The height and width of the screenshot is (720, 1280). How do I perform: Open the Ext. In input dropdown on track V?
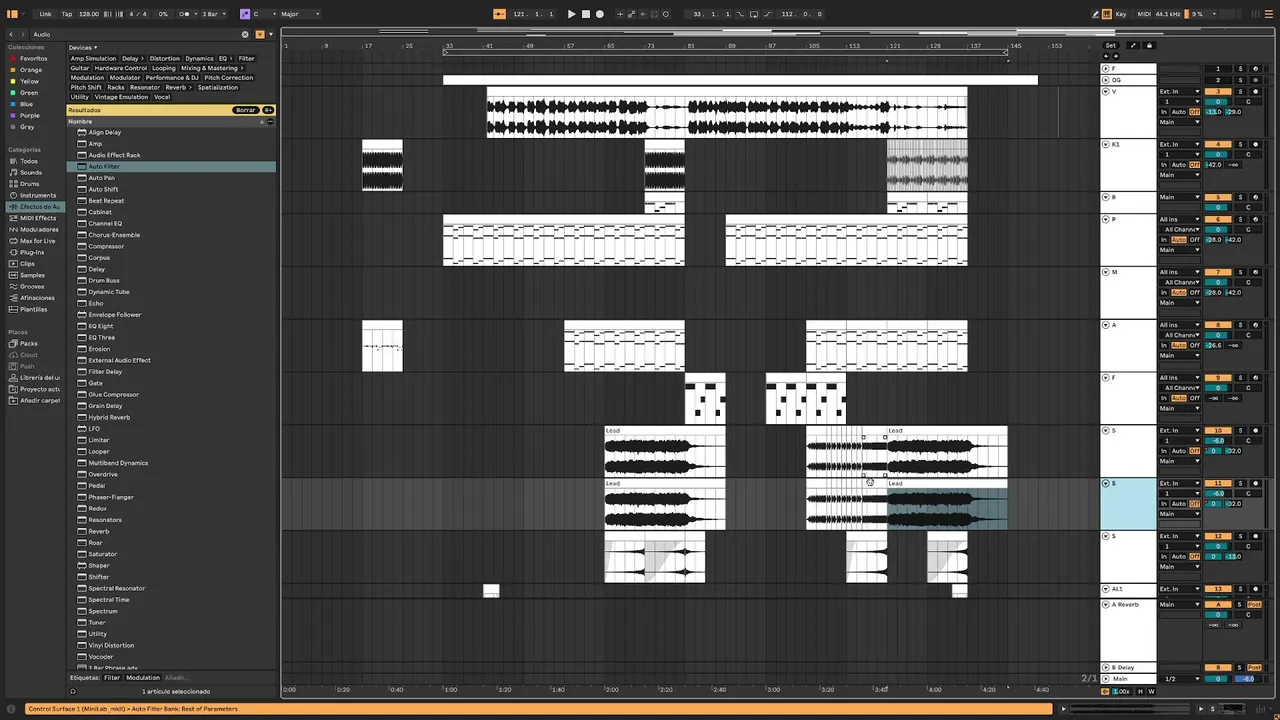(1180, 91)
